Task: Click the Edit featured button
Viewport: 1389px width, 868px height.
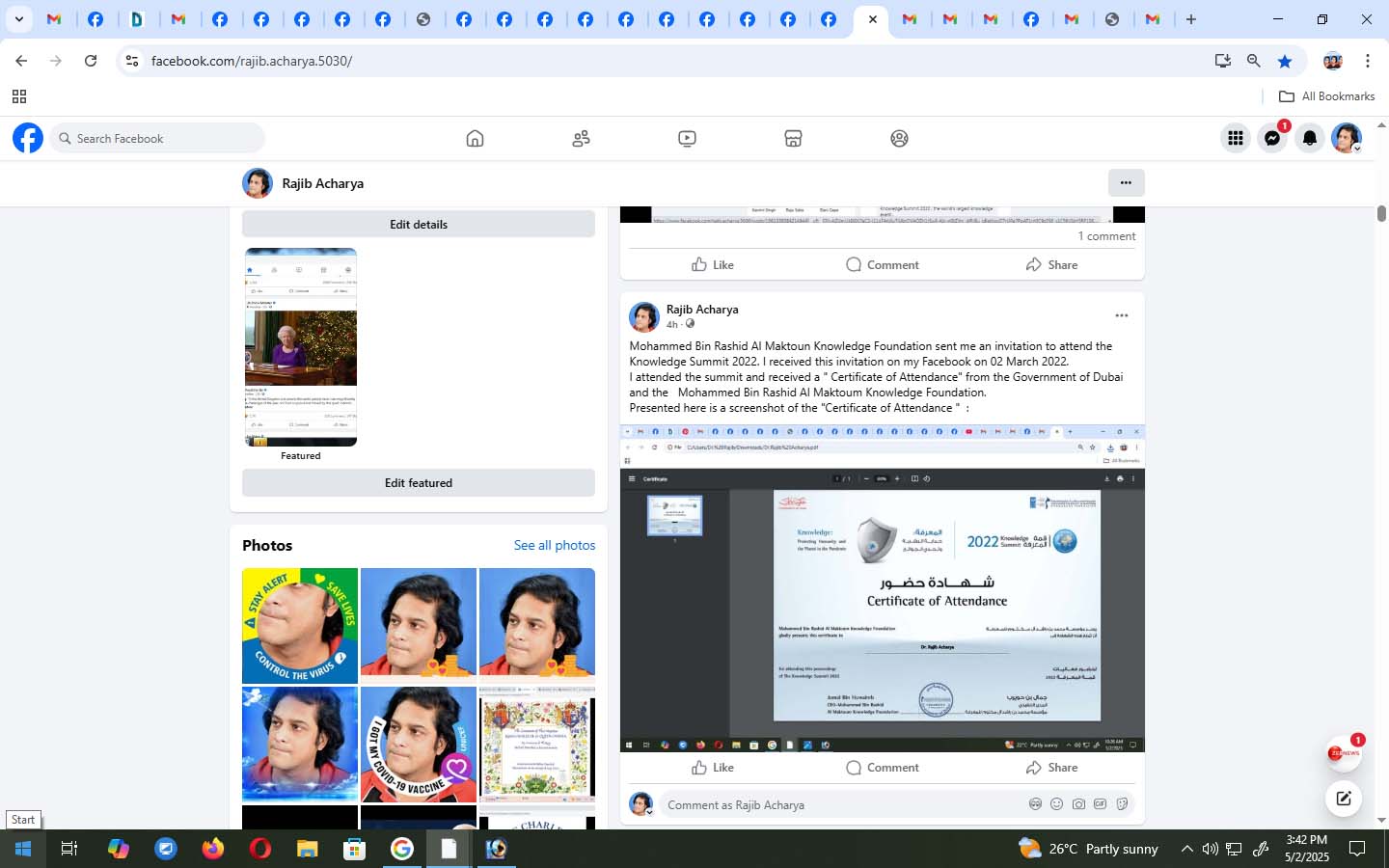Action: (419, 482)
